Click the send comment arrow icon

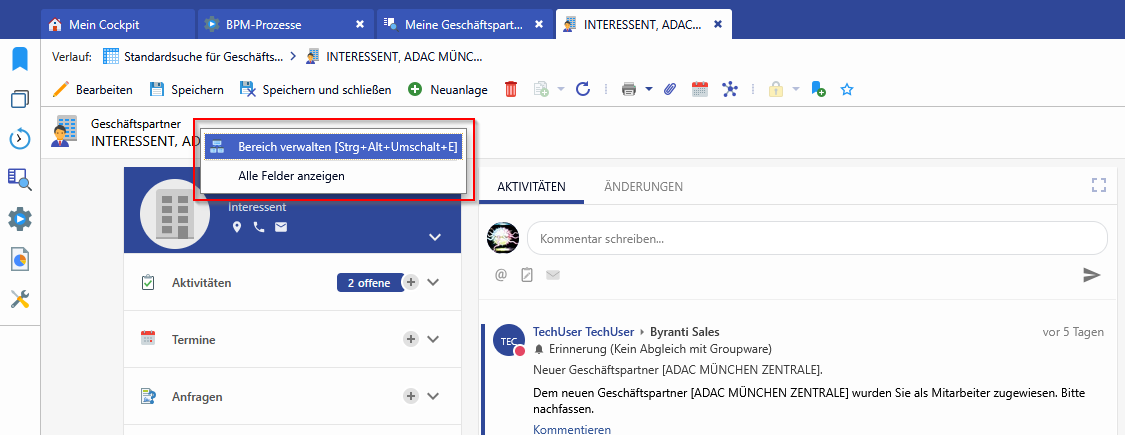pyautogui.click(x=1092, y=275)
